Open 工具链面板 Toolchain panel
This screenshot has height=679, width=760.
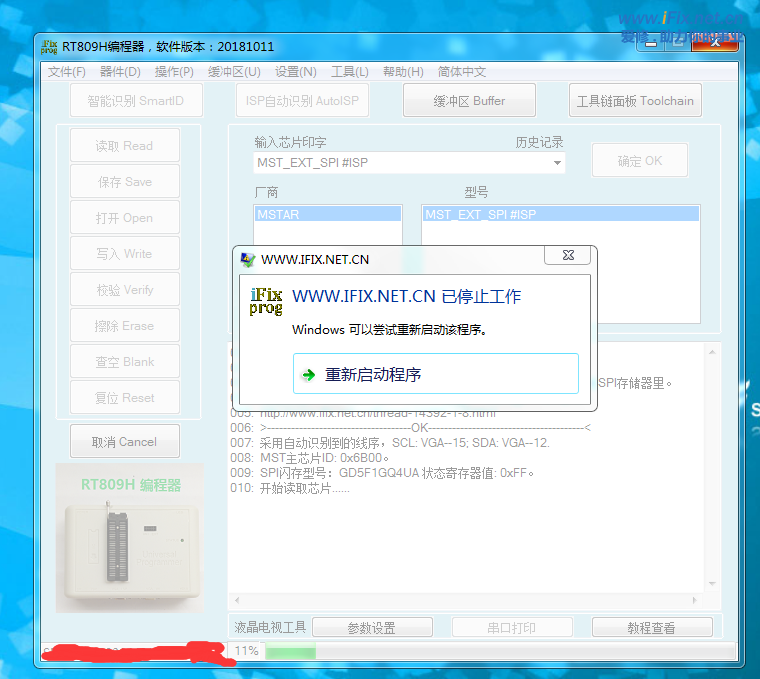pyautogui.click(x=635, y=100)
